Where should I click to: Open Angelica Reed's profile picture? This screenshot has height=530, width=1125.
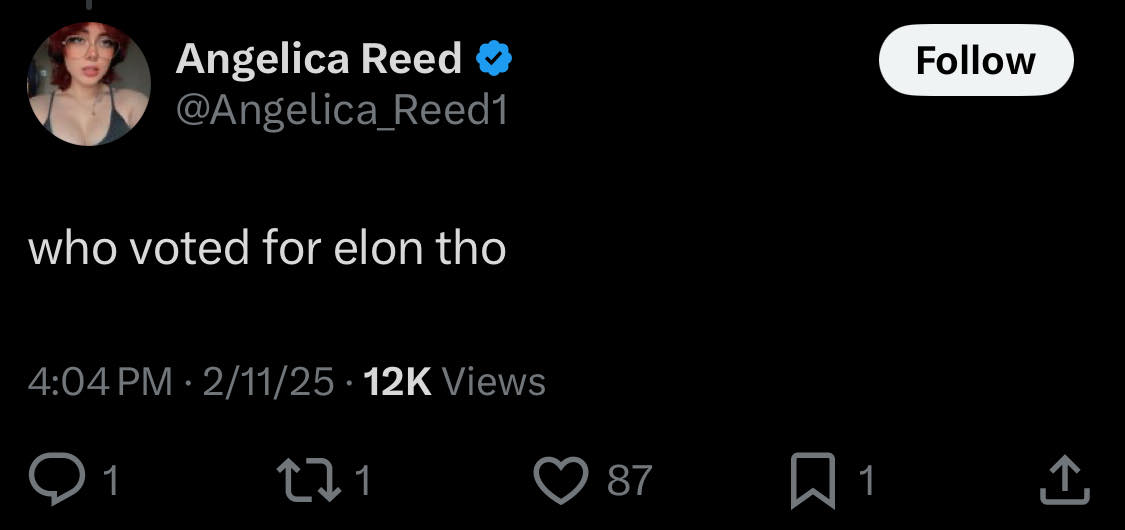pyautogui.click(x=89, y=84)
